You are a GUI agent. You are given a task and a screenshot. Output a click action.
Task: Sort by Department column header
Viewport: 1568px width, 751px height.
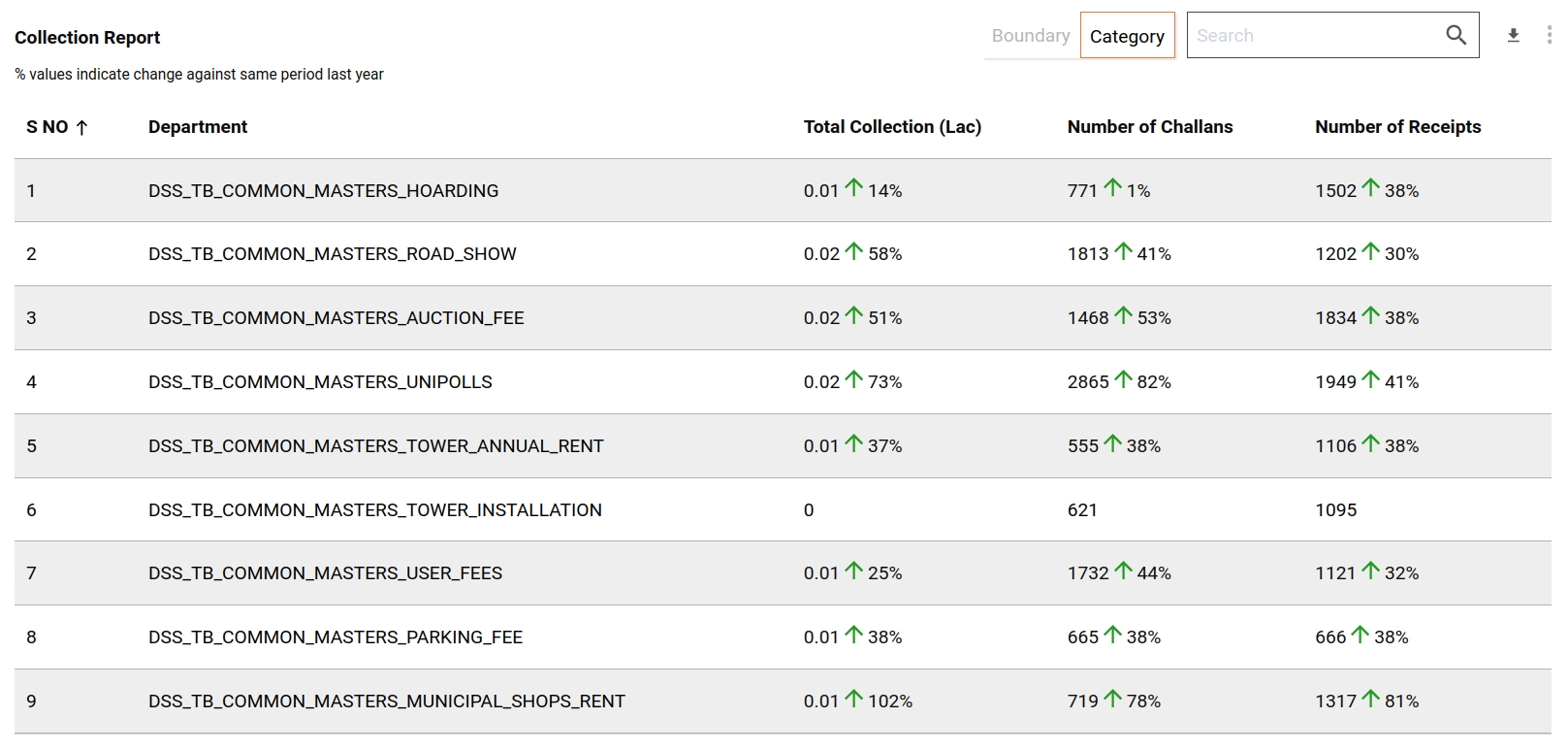198,127
